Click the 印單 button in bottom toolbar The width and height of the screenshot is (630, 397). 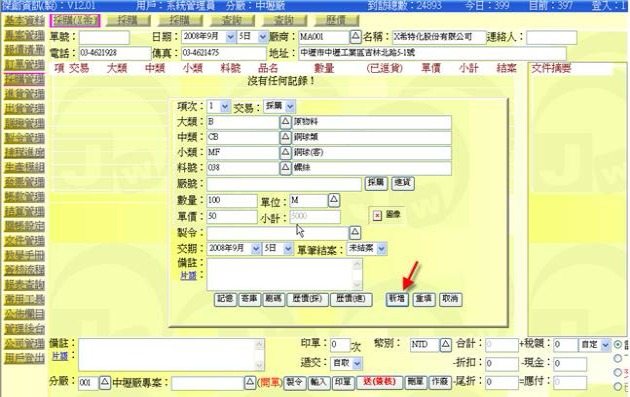(x=343, y=382)
